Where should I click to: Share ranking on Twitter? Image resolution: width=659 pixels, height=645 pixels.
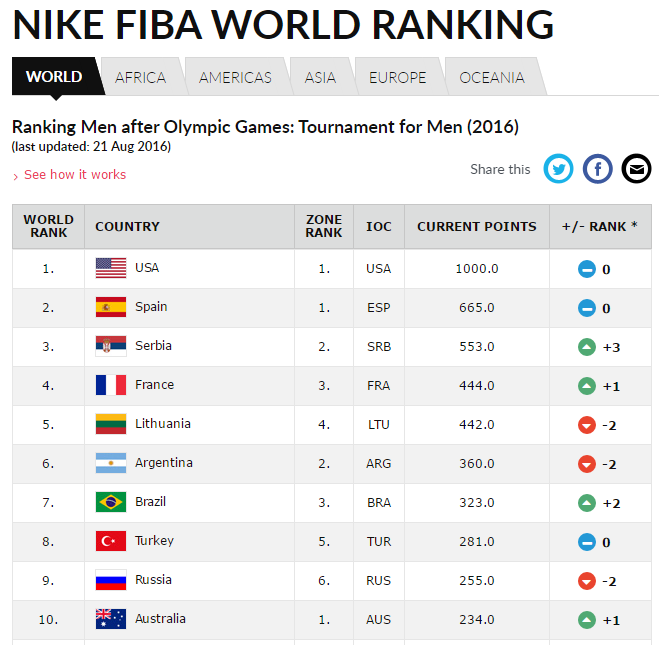(x=558, y=169)
